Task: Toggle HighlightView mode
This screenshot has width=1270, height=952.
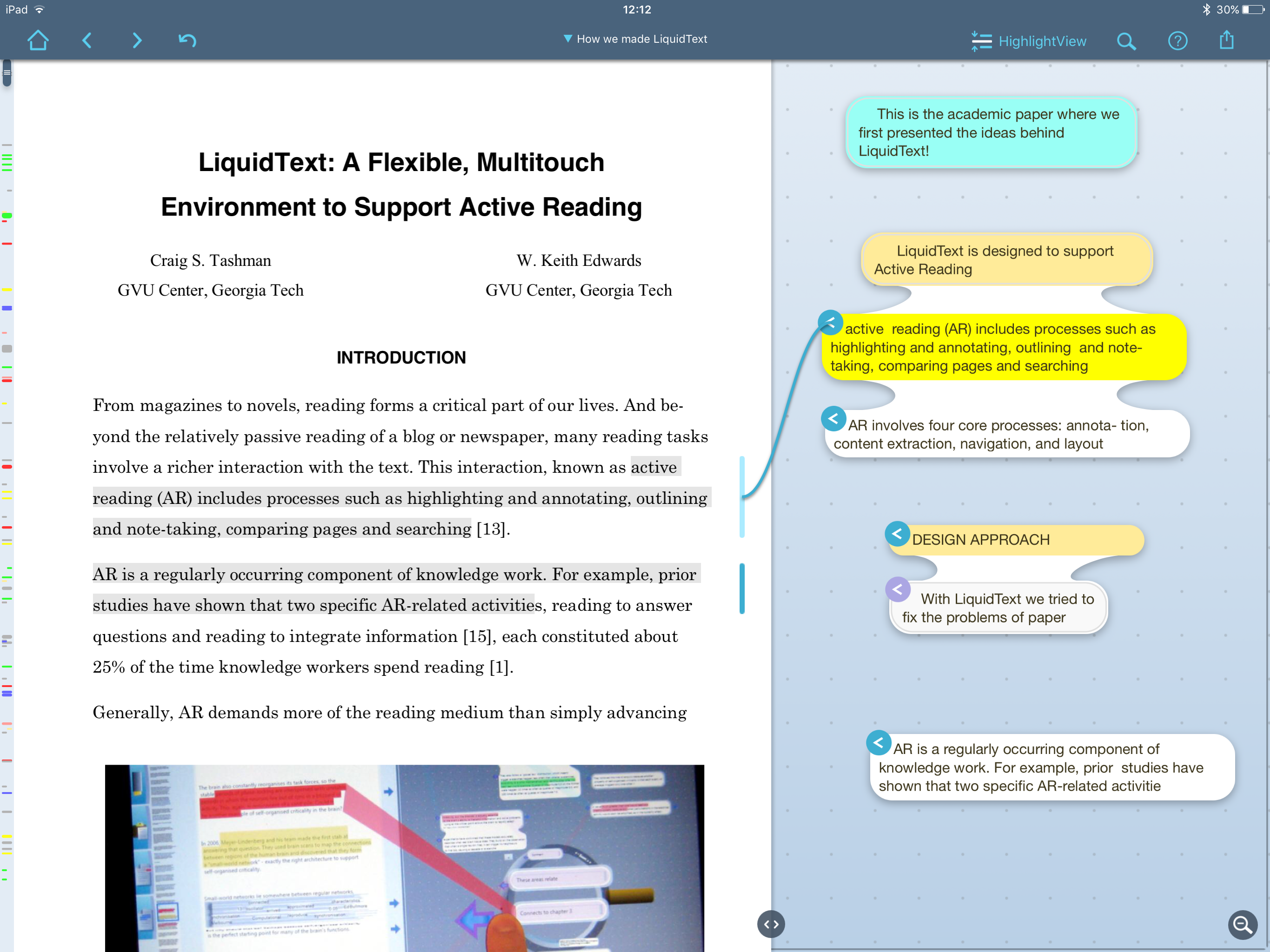Action: [x=1028, y=41]
